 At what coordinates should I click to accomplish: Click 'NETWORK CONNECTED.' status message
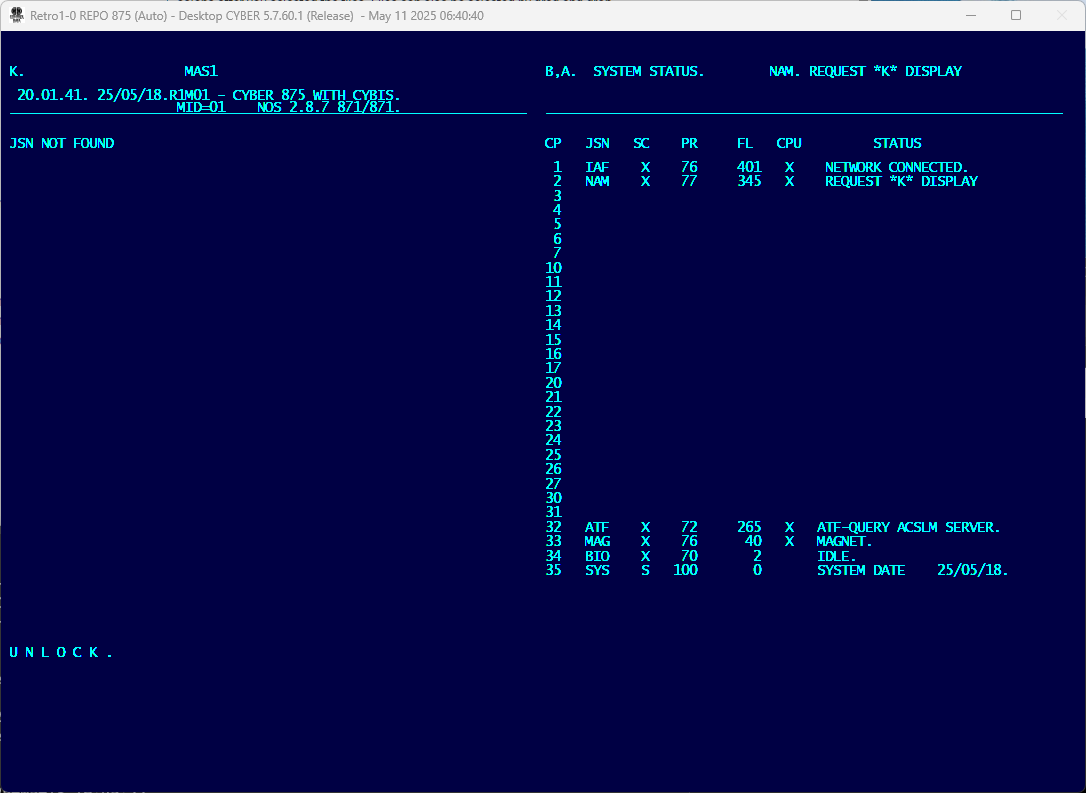click(x=896, y=168)
